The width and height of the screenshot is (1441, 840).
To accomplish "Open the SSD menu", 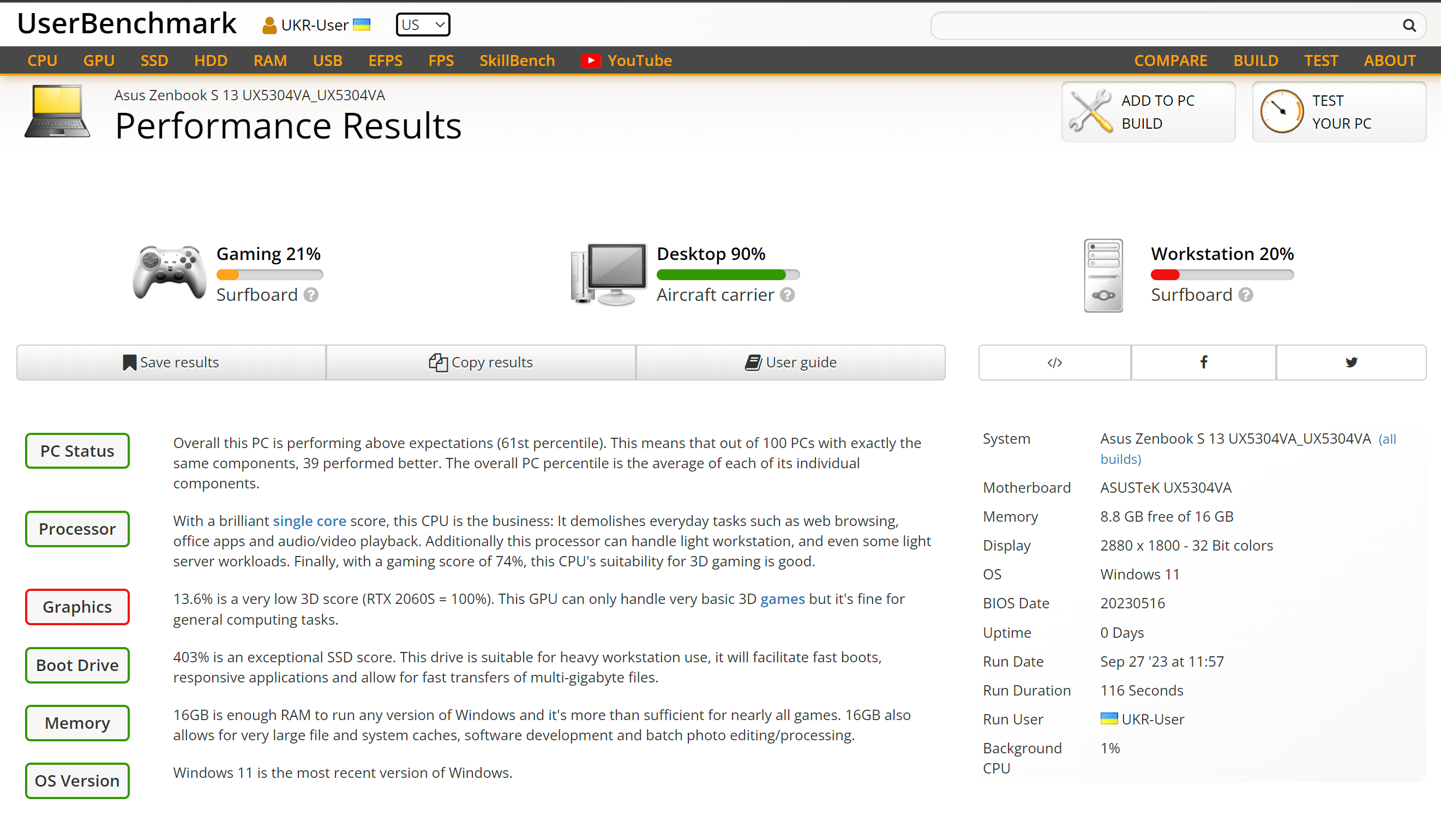I will click(x=154, y=61).
